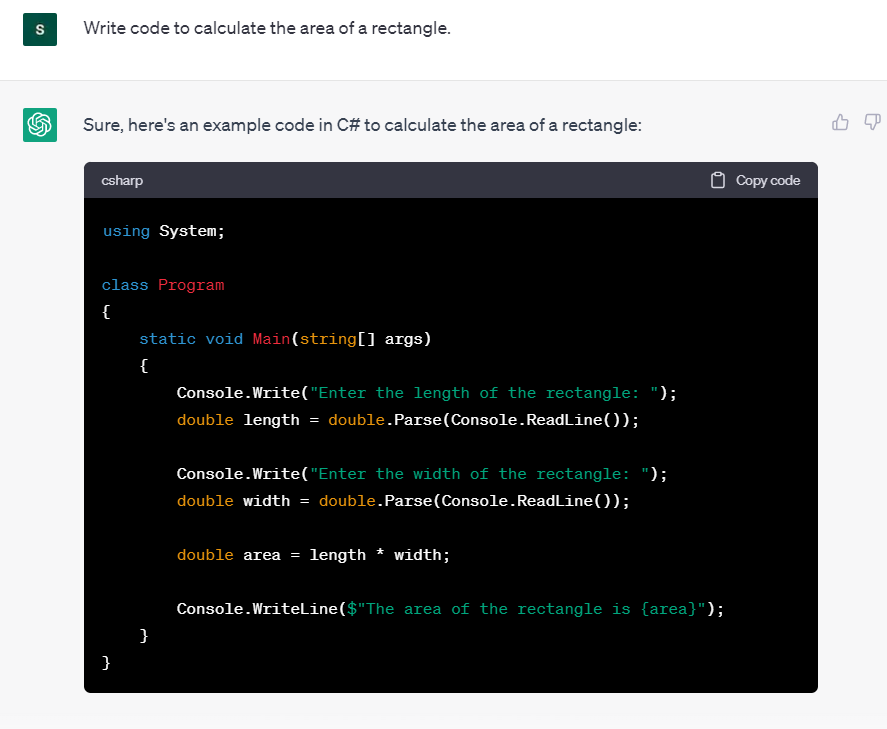The image size is (887, 729).
Task: Click the response intro sentence mentioning C#
Action: coord(362,125)
